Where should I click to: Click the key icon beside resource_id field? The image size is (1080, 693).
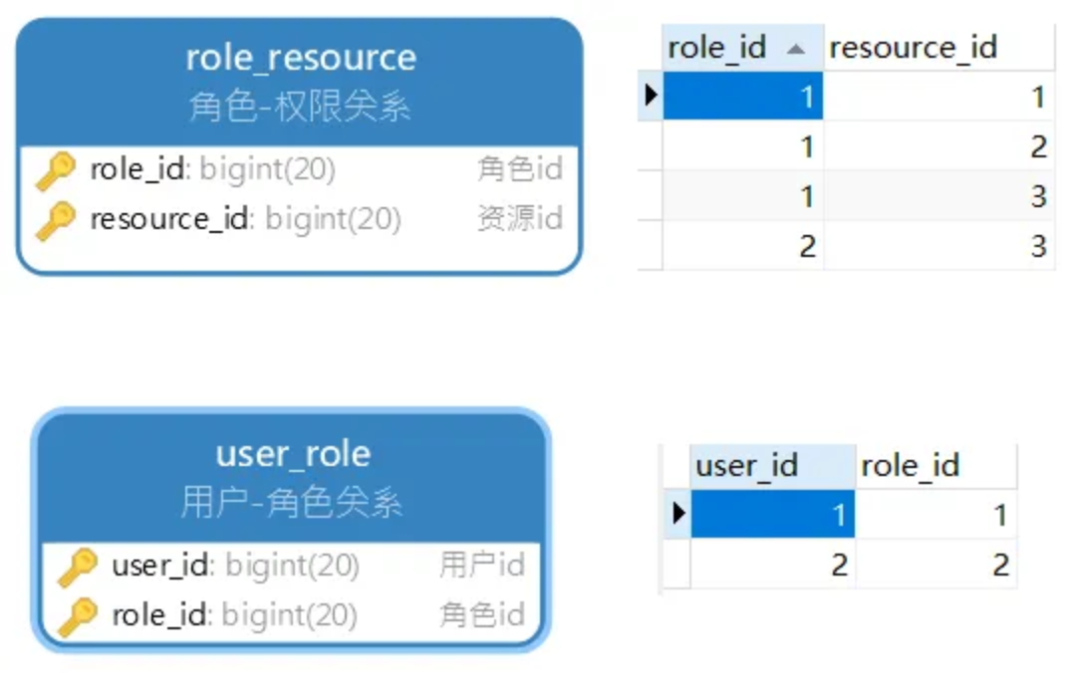click(55, 220)
